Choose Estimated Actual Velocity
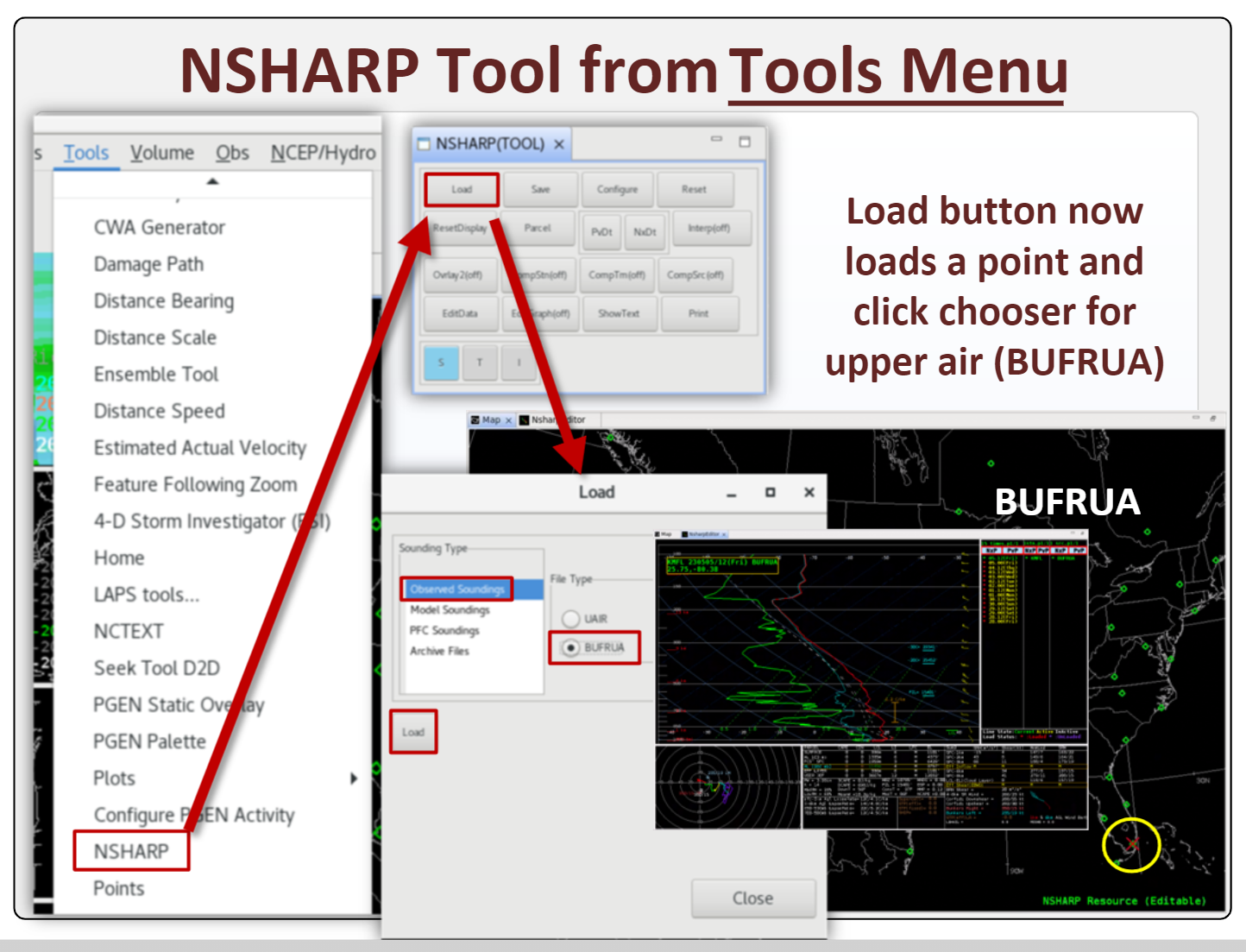This screenshot has width=1246, height=952. coord(200,447)
